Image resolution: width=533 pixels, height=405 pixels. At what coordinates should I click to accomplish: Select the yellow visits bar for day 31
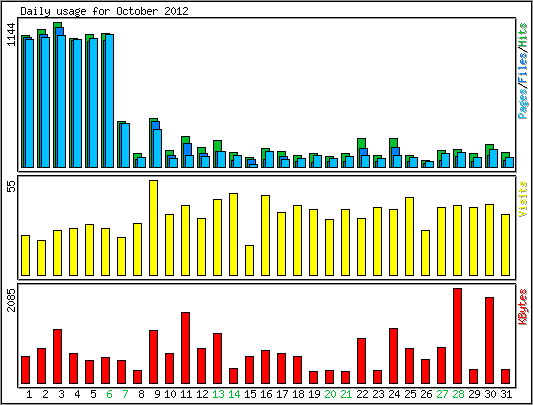pyautogui.click(x=505, y=245)
